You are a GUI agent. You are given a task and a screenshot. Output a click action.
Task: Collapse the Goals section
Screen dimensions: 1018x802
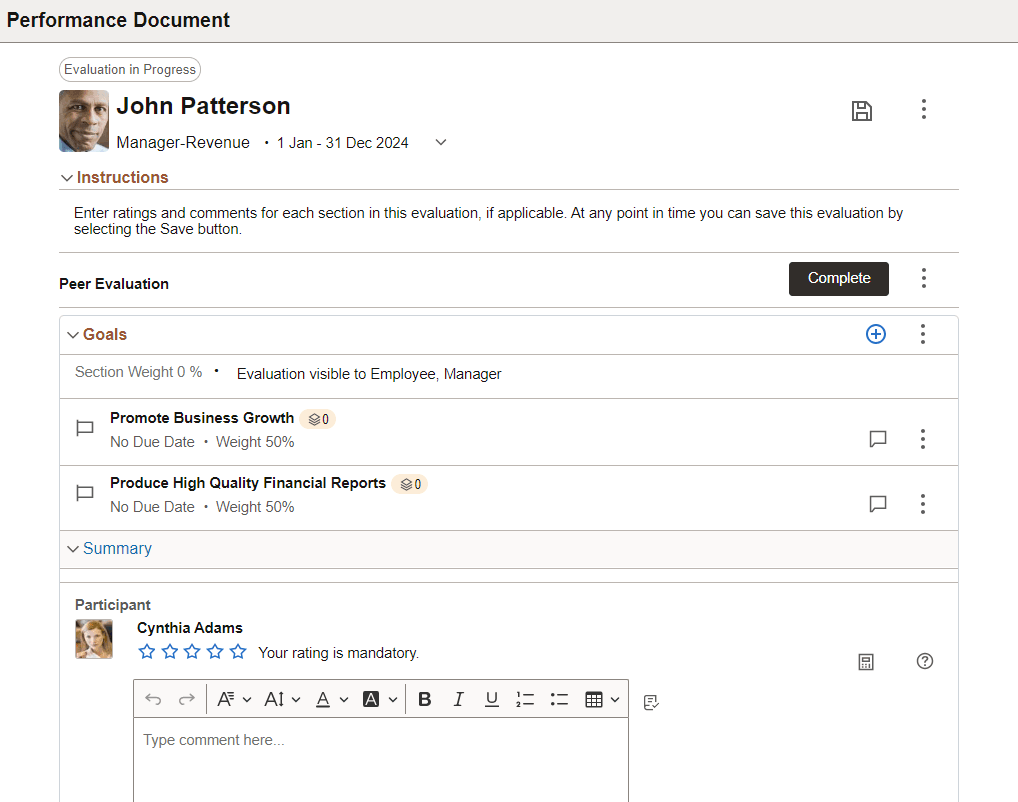click(72, 334)
